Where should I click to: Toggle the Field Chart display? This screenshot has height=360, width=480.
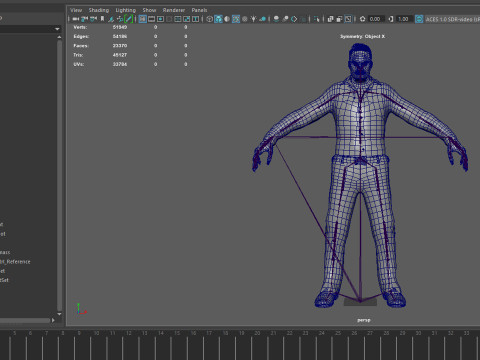[178, 19]
